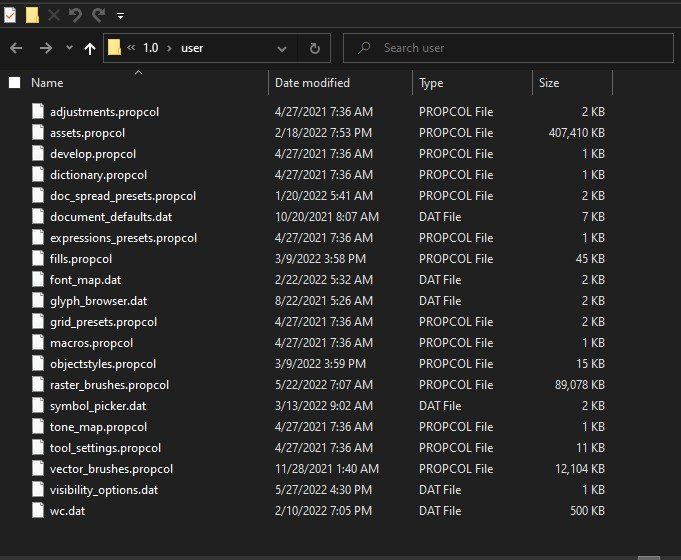Go up one folder level with Up arrow

tap(90, 48)
